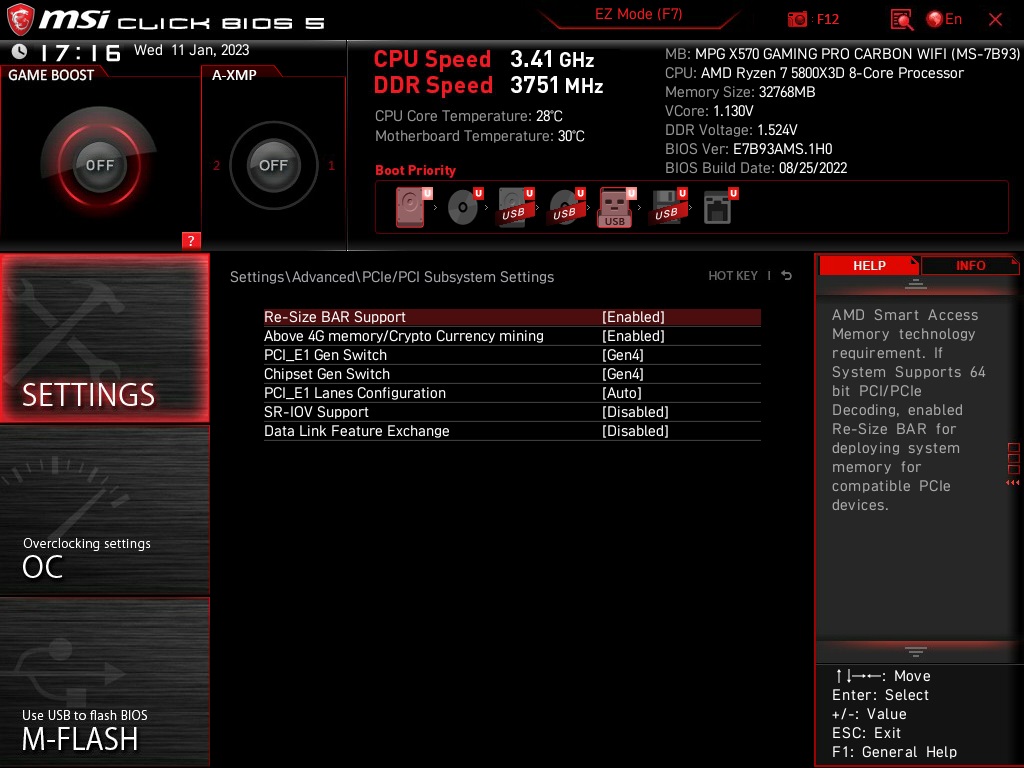Select A-XMP profile 1
Viewport: 1024px width, 768px height.
point(331,165)
